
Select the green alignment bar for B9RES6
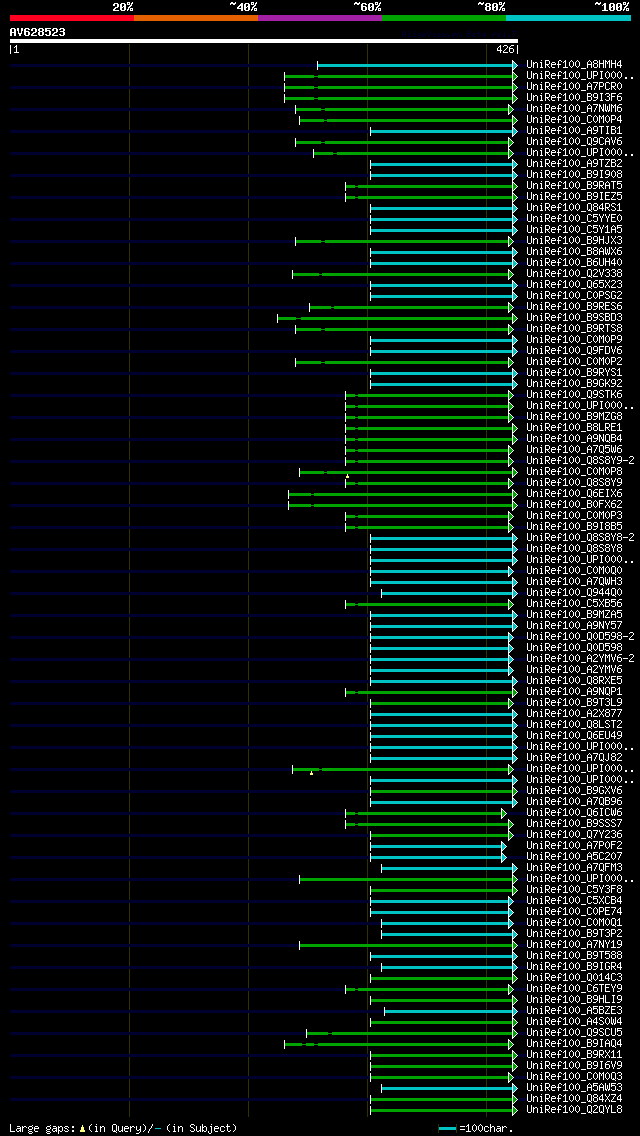point(411,307)
